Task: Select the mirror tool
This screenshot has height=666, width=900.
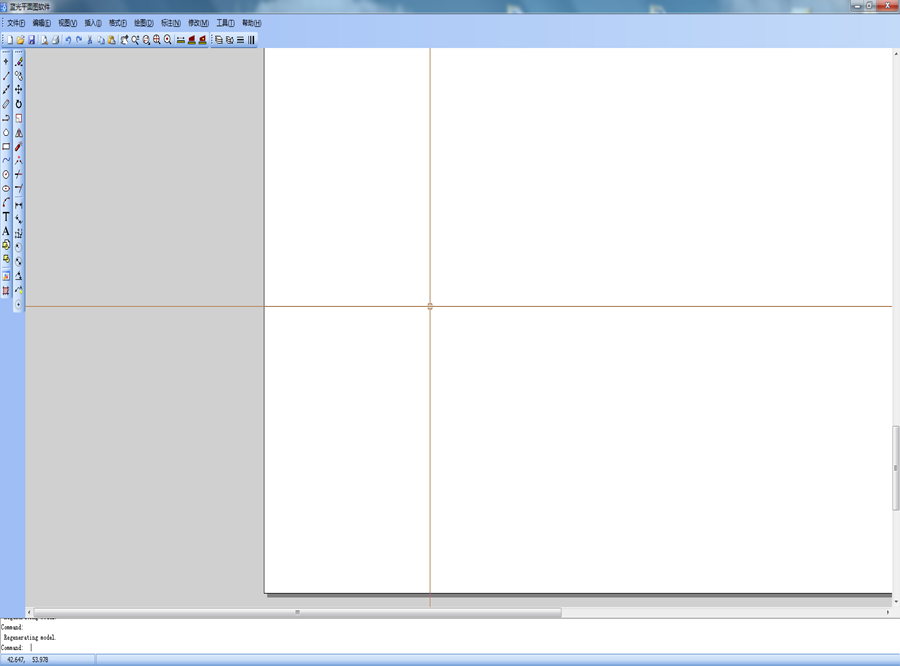Action: click(x=19, y=132)
